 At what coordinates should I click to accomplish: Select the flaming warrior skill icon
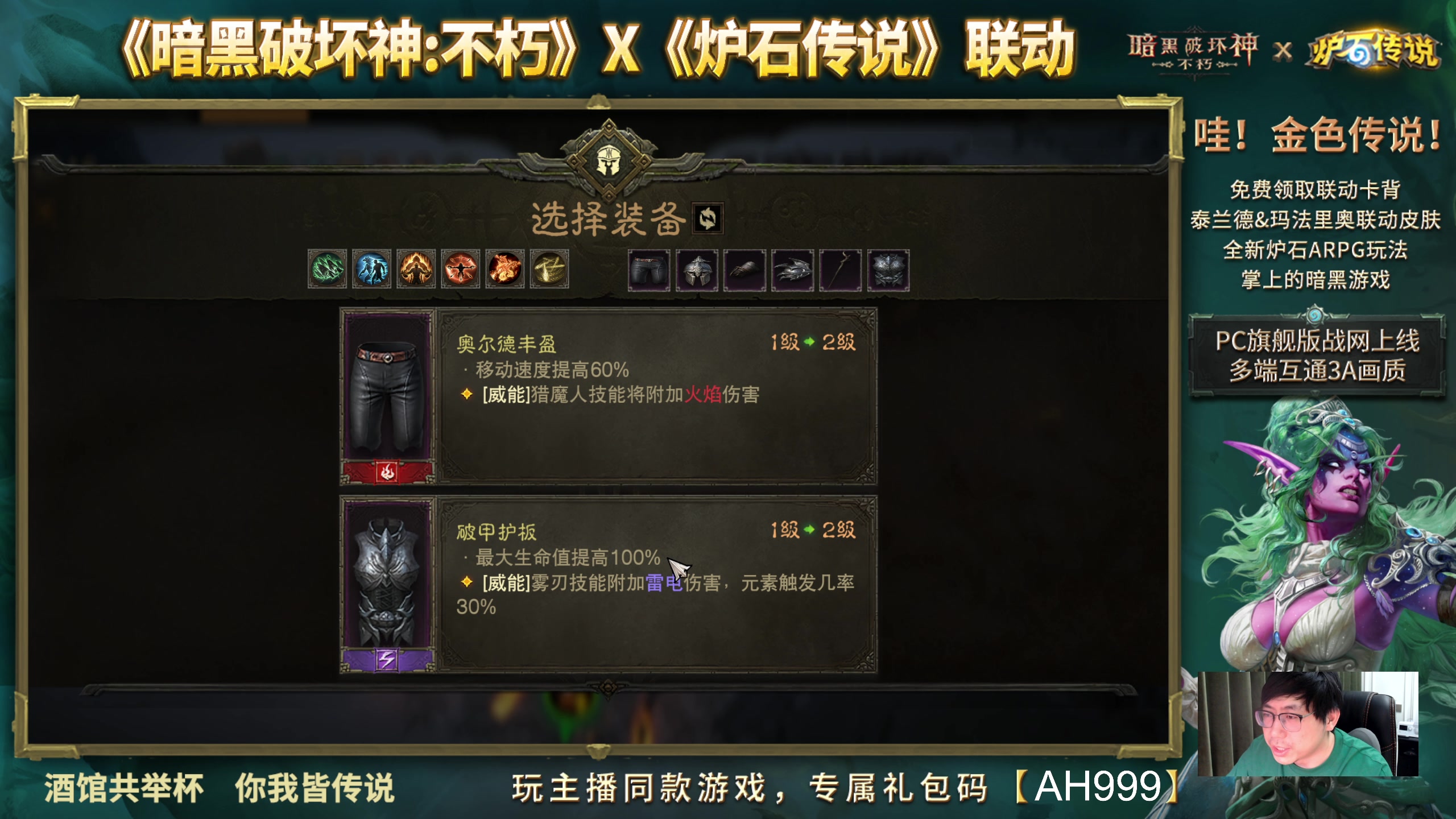click(416, 268)
